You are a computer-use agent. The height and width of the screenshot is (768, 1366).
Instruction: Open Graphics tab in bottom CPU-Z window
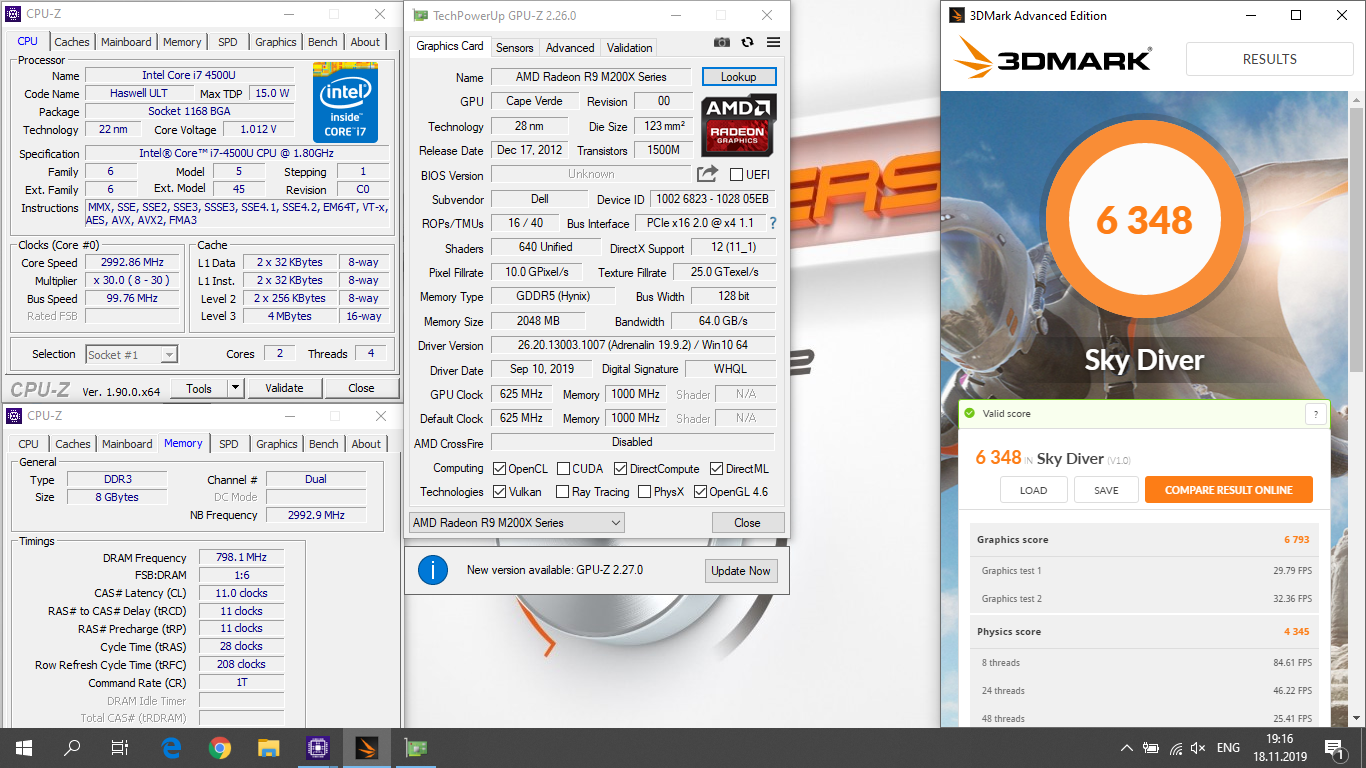point(277,444)
